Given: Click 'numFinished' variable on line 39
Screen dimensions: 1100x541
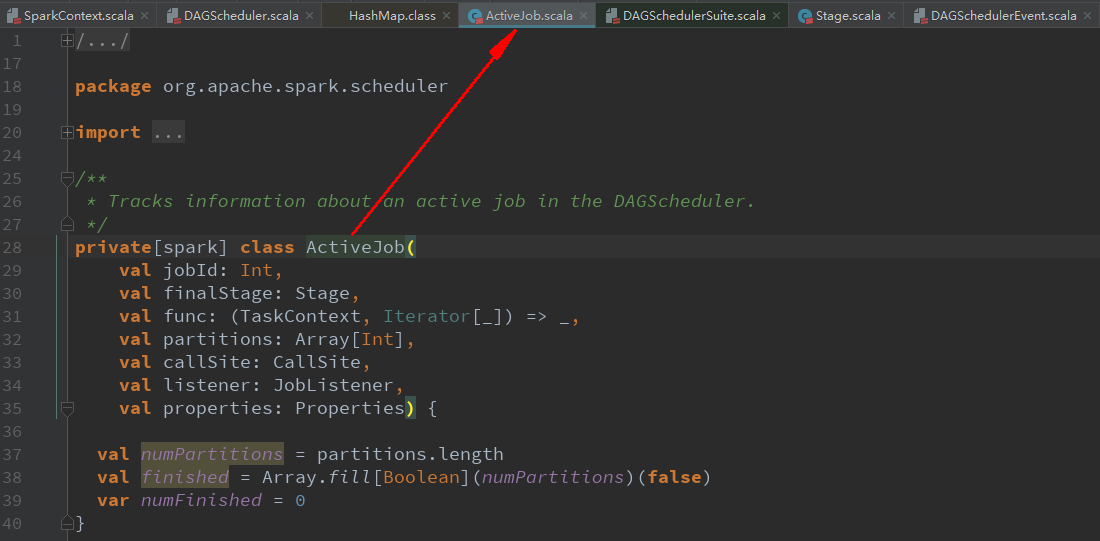Looking at the screenshot, I should coord(201,500).
